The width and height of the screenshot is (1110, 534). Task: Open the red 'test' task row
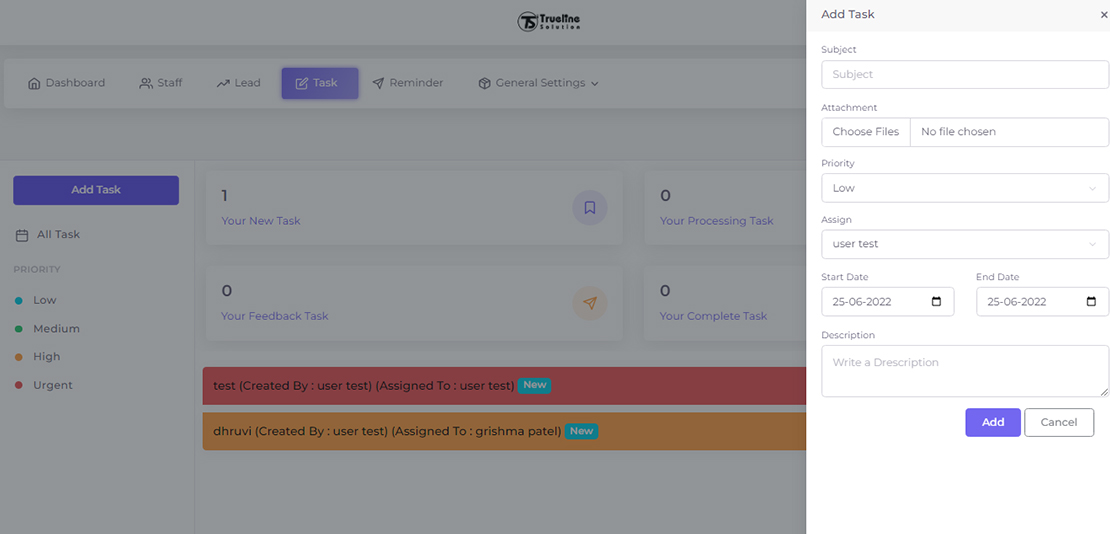[x=504, y=386]
